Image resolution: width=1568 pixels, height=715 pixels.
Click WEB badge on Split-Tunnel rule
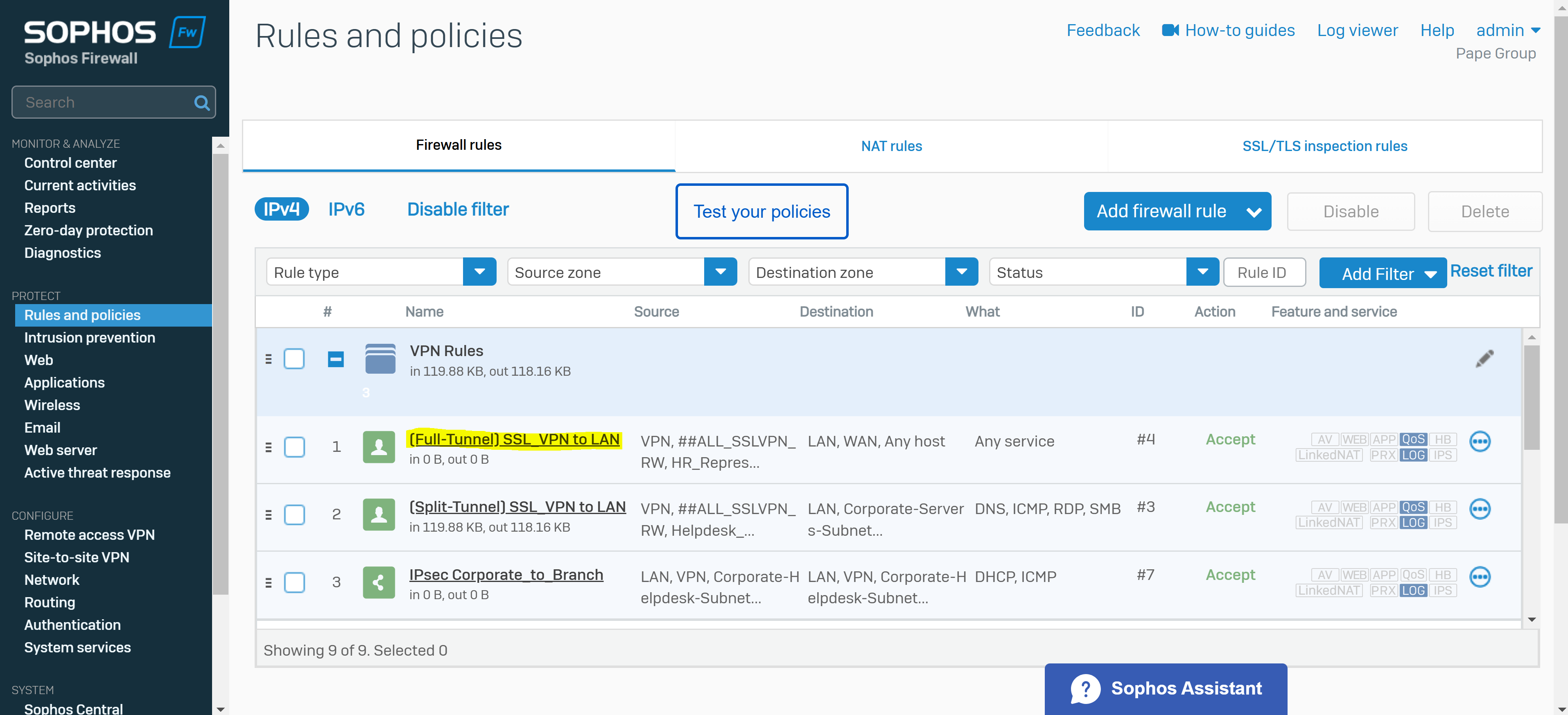coord(1354,507)
